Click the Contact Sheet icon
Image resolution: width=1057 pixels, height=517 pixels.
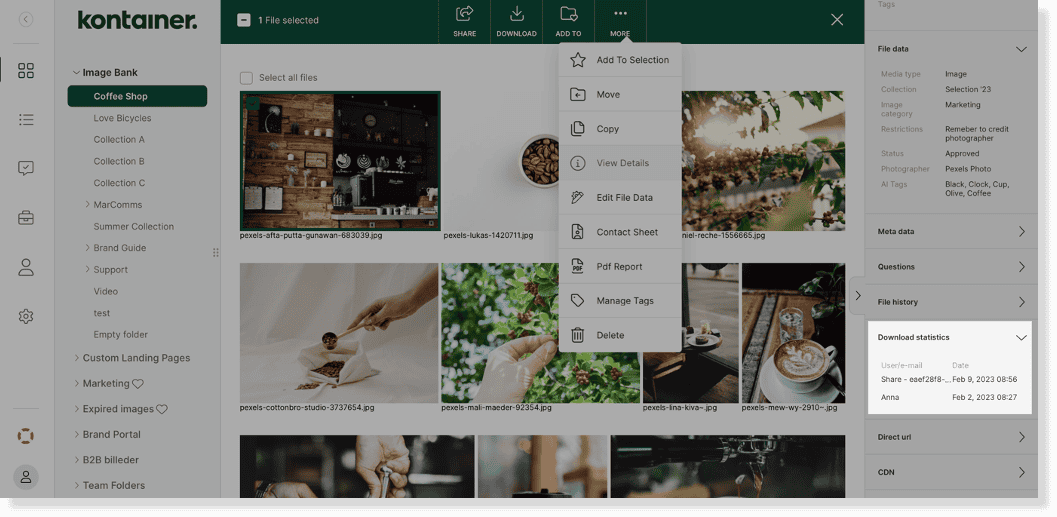pyautogui.click(x=578, y=232)
